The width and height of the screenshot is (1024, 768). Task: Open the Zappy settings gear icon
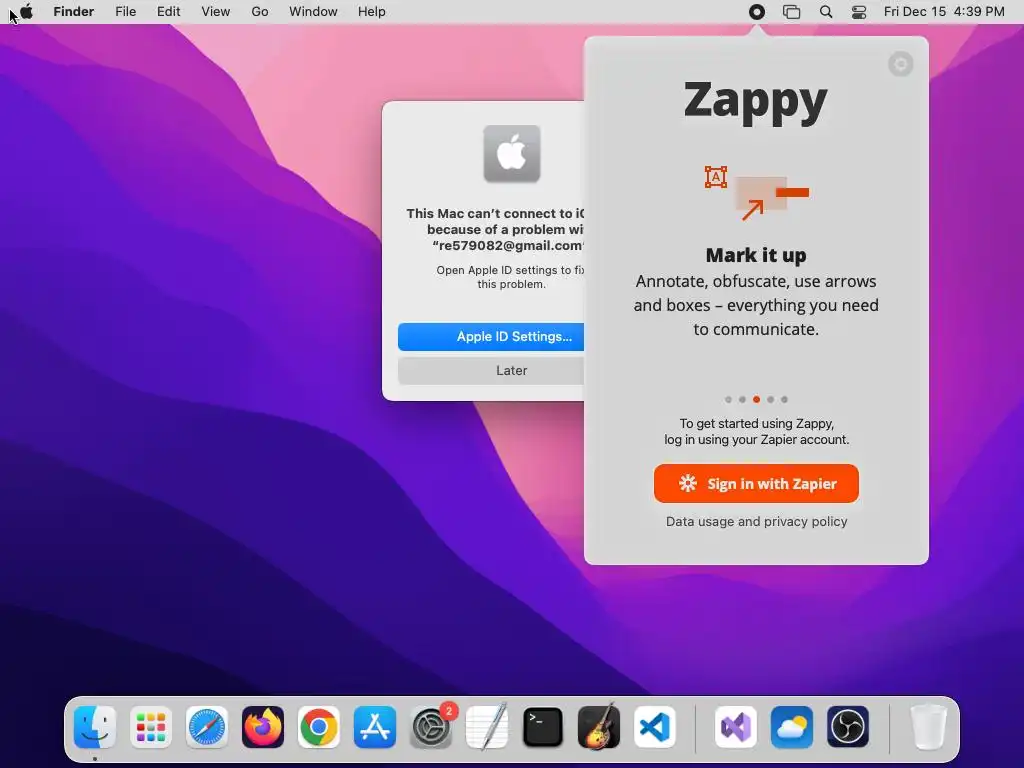point(901,64)
